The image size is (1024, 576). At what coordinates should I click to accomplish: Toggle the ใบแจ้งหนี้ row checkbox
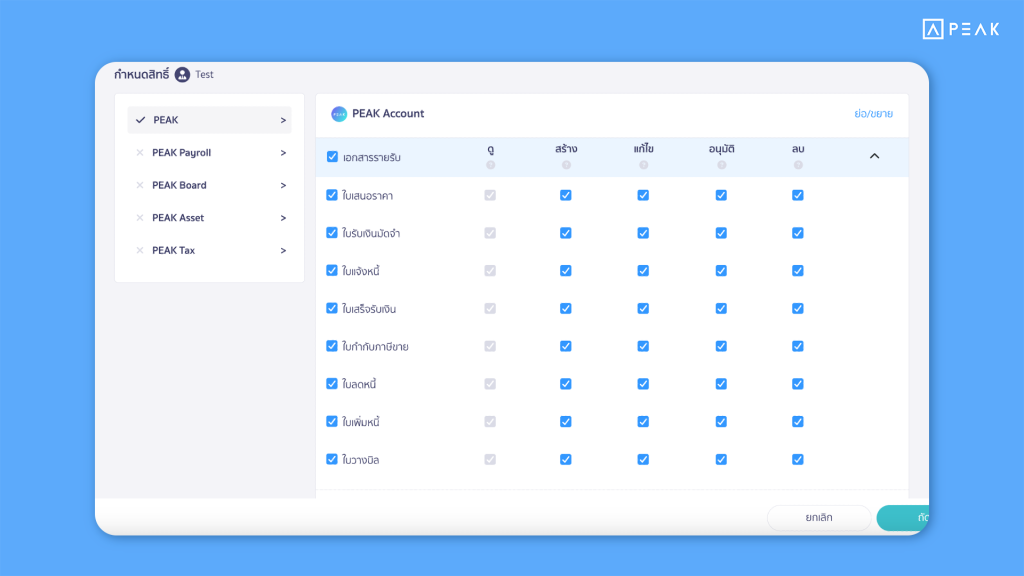tap(332, 270)
